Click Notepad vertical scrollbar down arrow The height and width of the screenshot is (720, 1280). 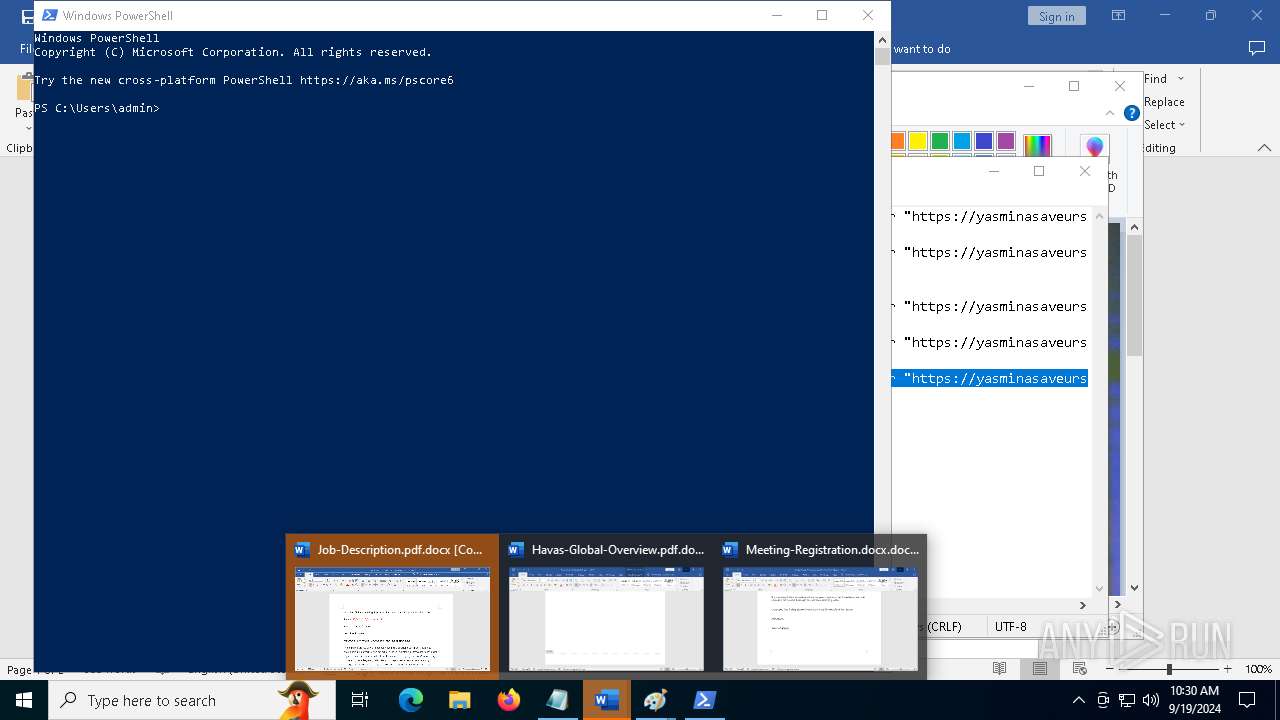point(1100,588)
